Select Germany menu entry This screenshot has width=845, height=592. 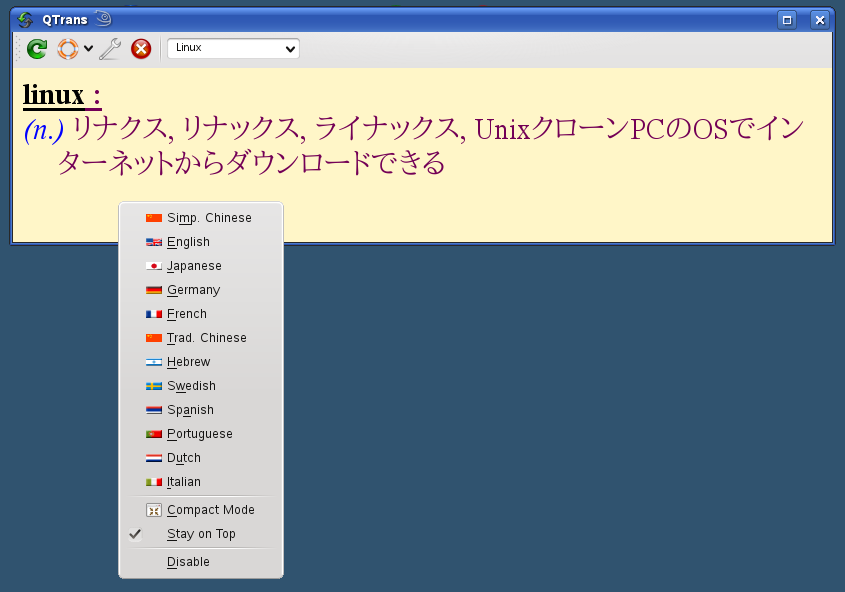201,290
